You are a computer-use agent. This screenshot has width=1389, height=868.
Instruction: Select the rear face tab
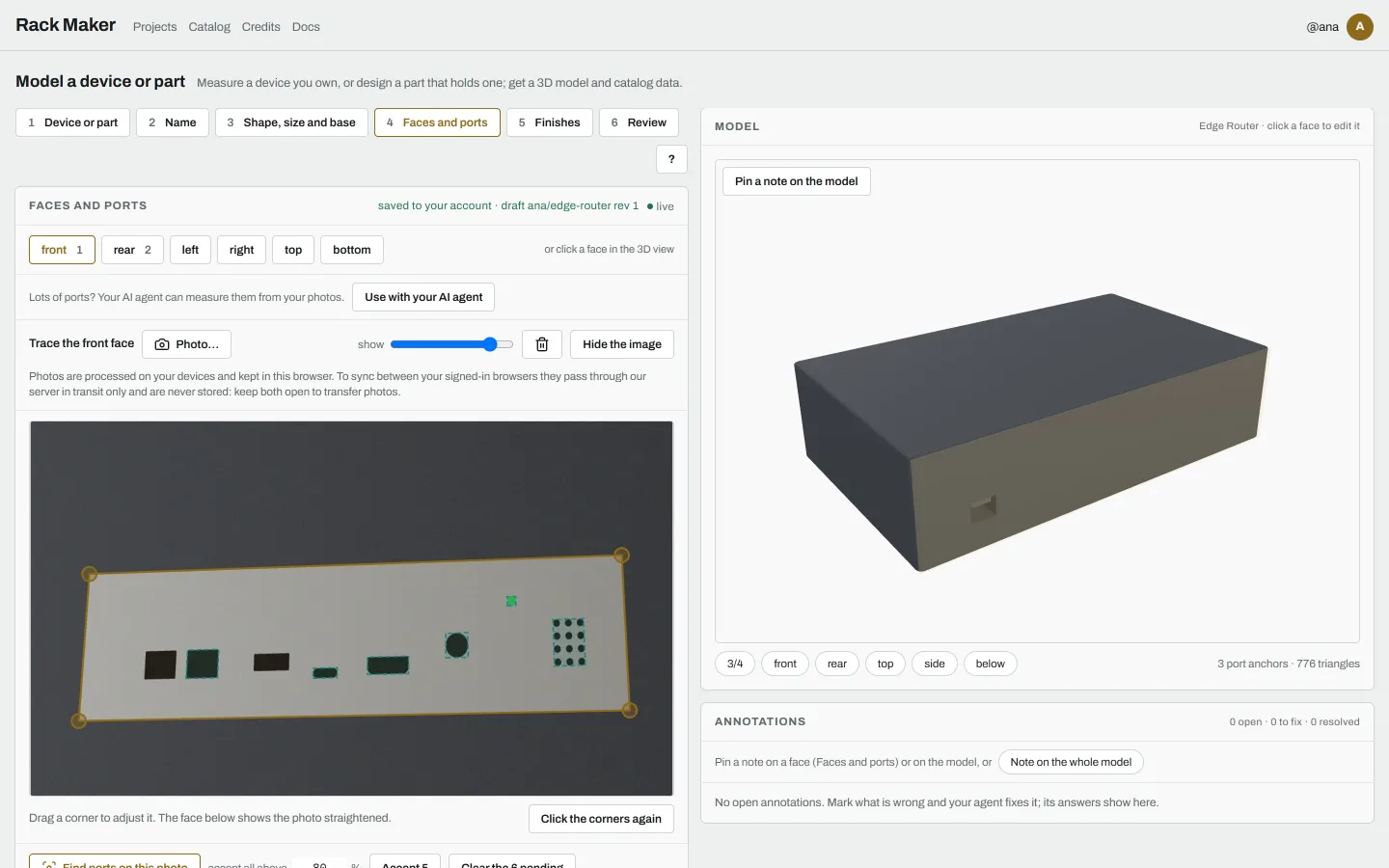pyautogui.click(x=132, y=250)
